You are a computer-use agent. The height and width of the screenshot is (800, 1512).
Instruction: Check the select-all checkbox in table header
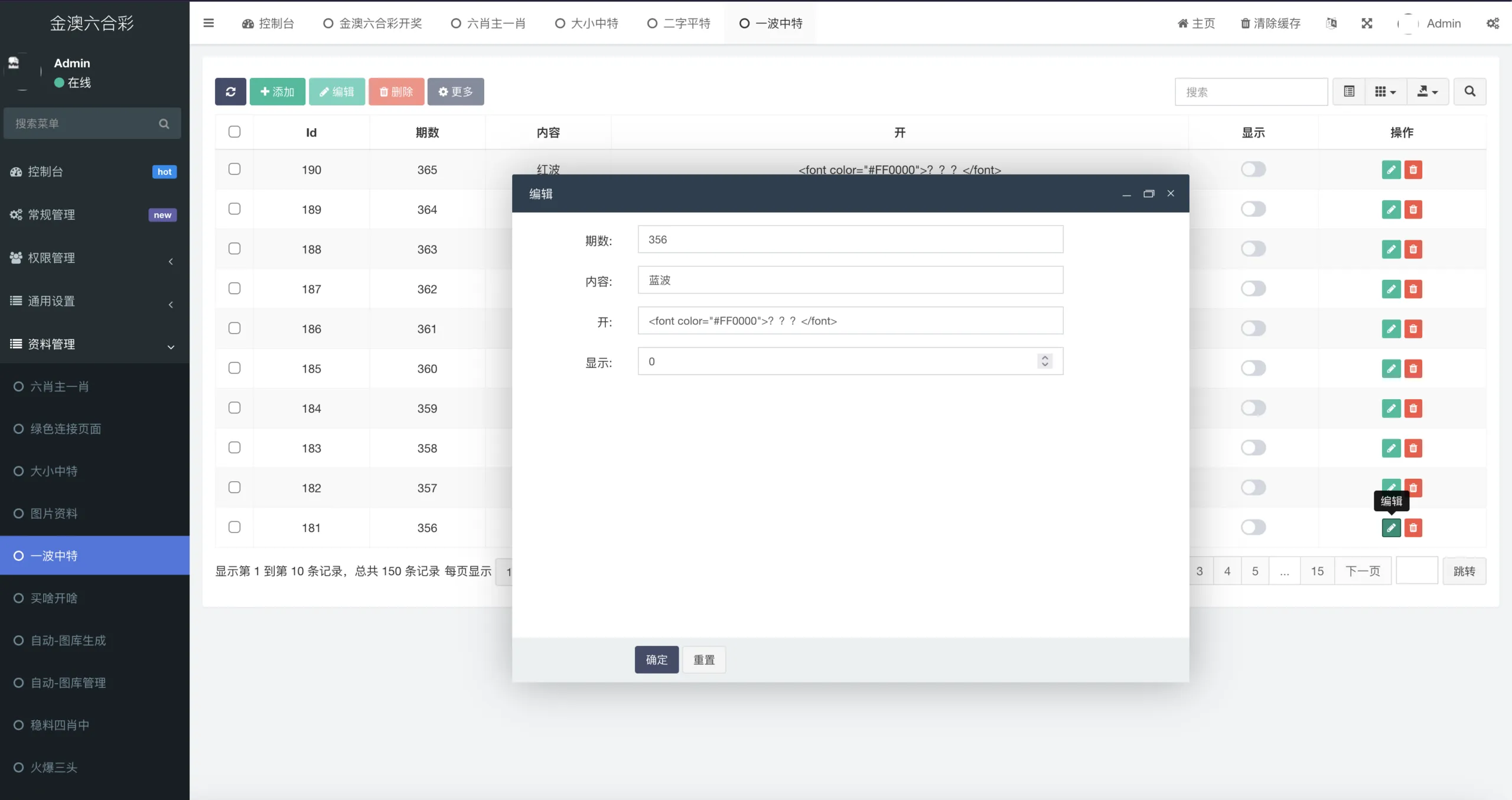[234, 132]
